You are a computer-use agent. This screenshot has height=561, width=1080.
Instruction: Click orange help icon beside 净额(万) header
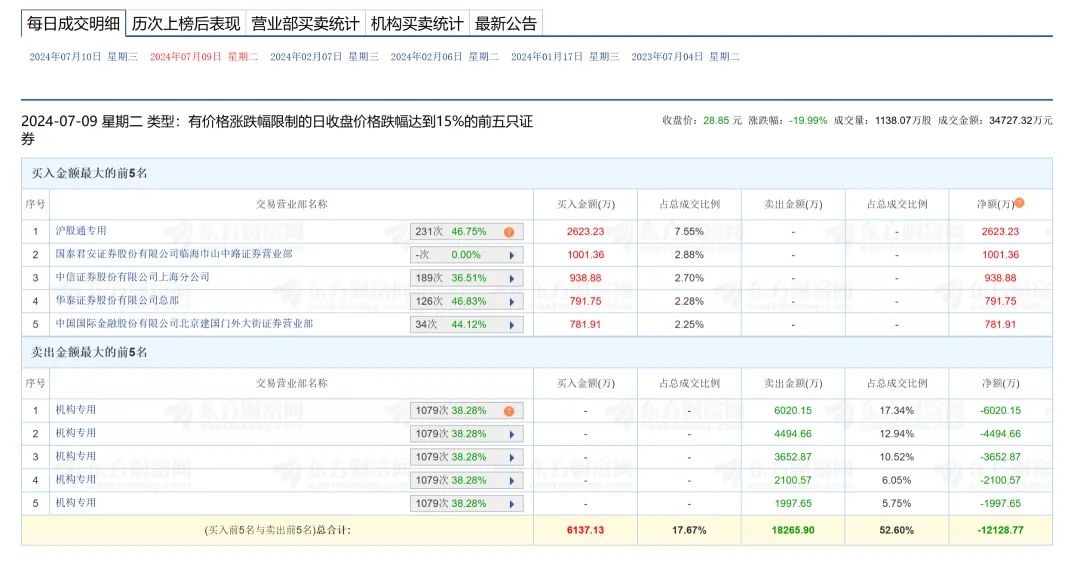(1019, 203)
